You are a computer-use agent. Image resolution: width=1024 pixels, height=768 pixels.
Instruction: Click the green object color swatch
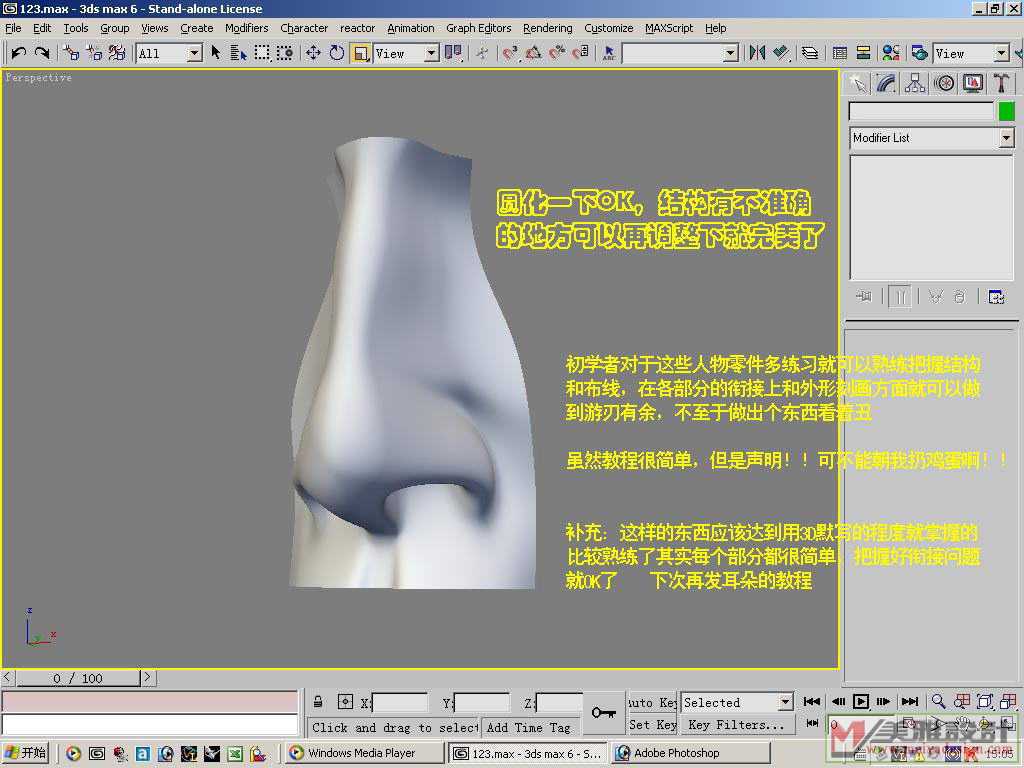pyautogui.click(x=1006, y=111)
